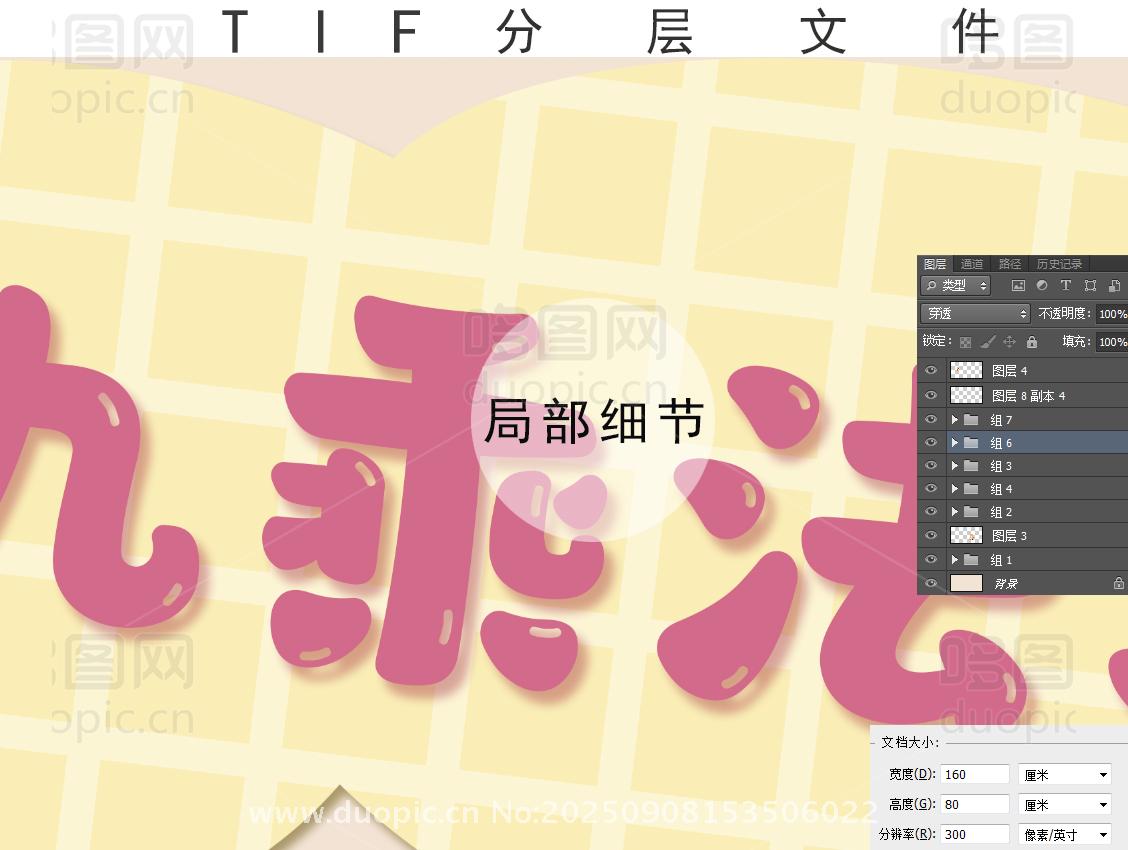The width and height of the screenshot is (1128, 850).
Task: Click folder icon of 组 7
Action: click(x=971, y=419)
